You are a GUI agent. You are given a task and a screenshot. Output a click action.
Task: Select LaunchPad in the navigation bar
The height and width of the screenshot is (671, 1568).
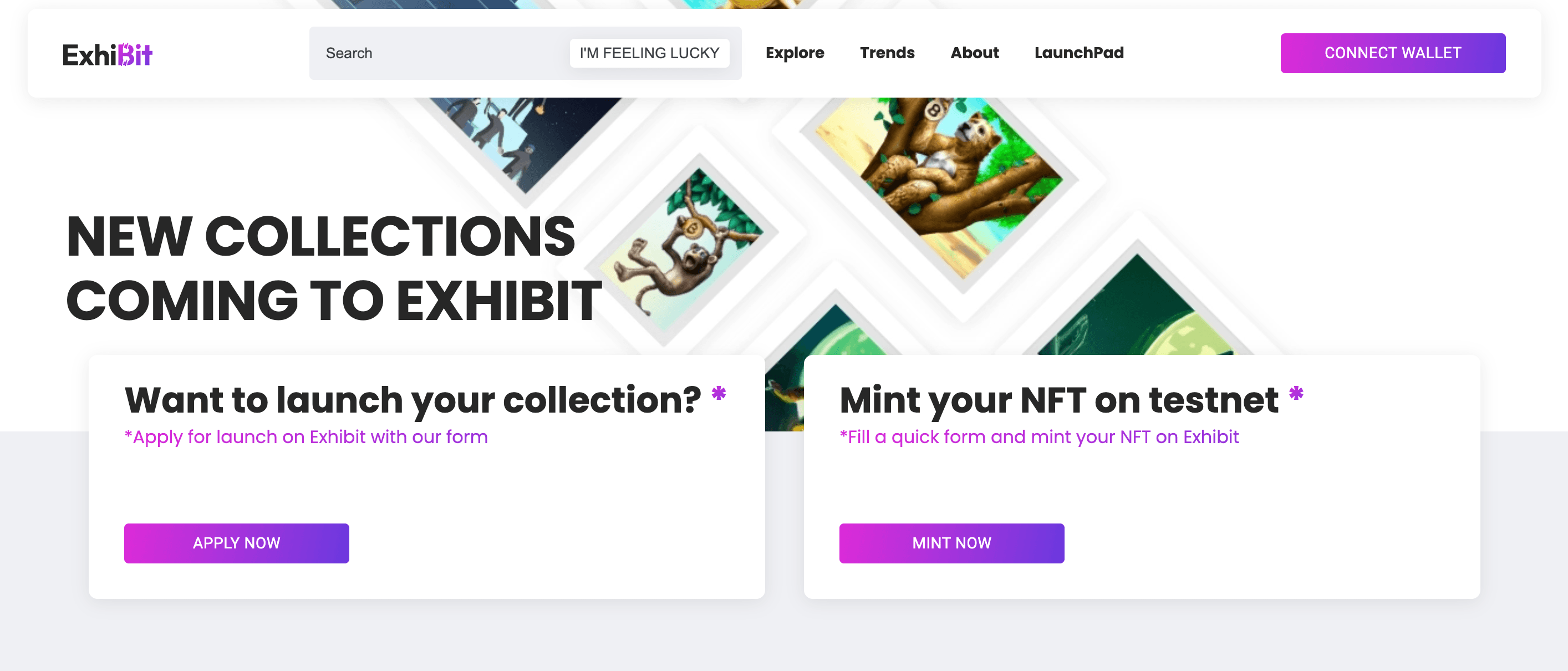click(x=1078, y=53)
